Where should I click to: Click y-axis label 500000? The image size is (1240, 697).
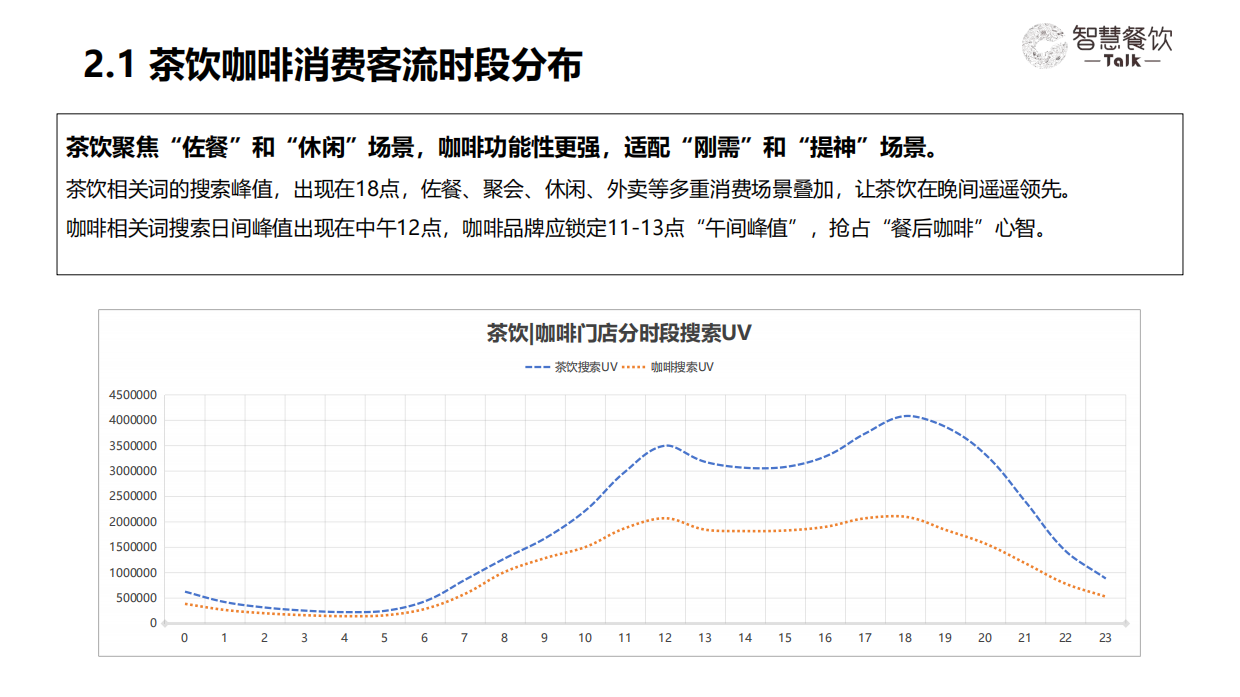136,598
